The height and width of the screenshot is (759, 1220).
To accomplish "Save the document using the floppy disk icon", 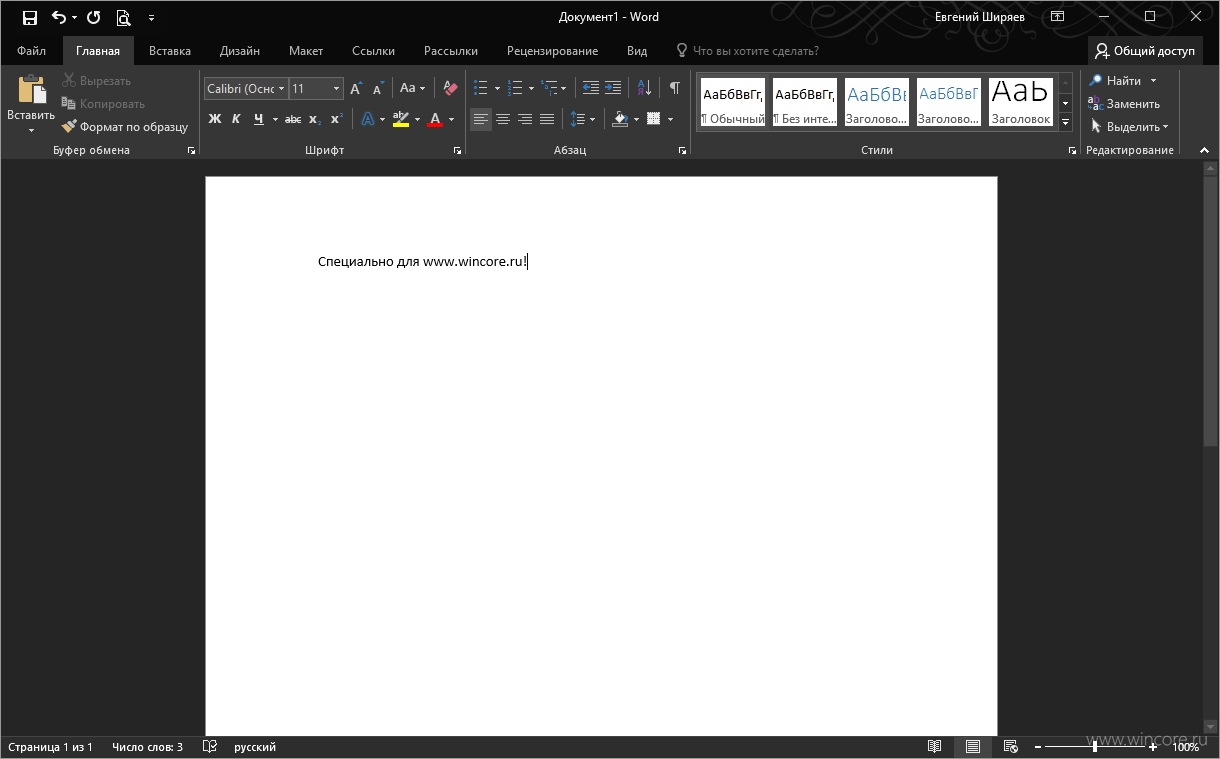I will tap(29, 17).
